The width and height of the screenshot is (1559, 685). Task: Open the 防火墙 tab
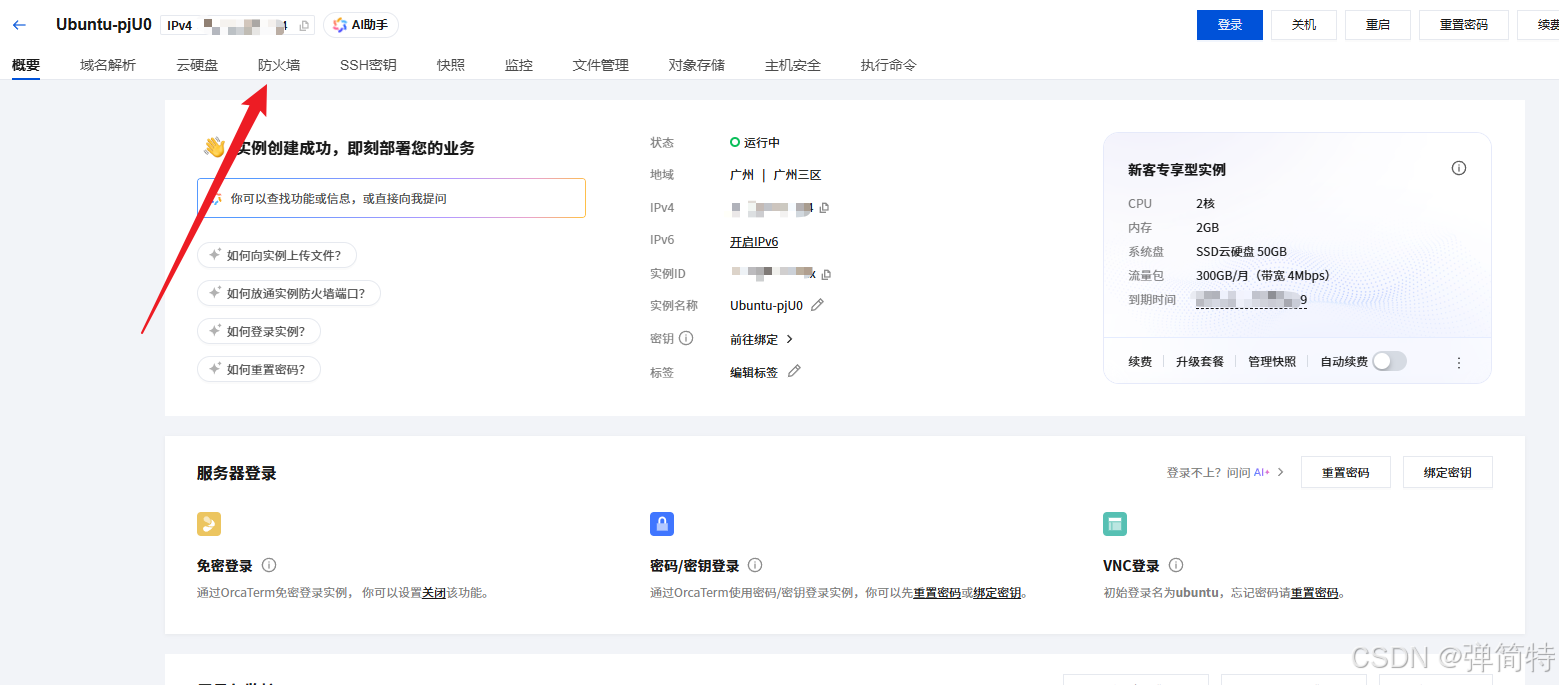click(x=279, y=65)
